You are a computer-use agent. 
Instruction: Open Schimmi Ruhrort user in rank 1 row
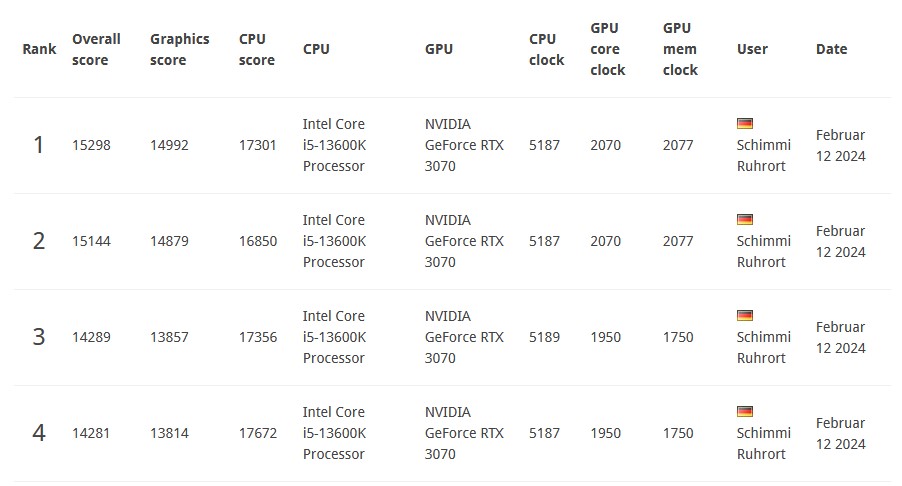(x=763, y=155)
